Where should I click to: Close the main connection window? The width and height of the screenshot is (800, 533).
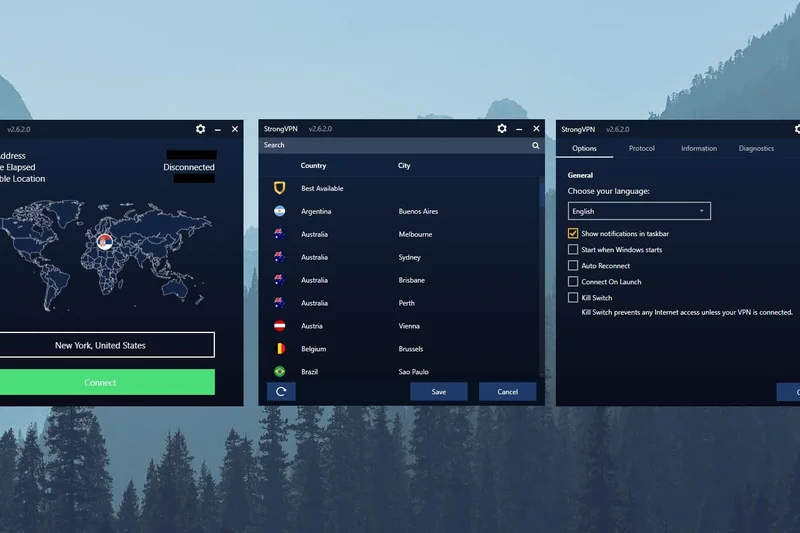click(x=235, y=129)
